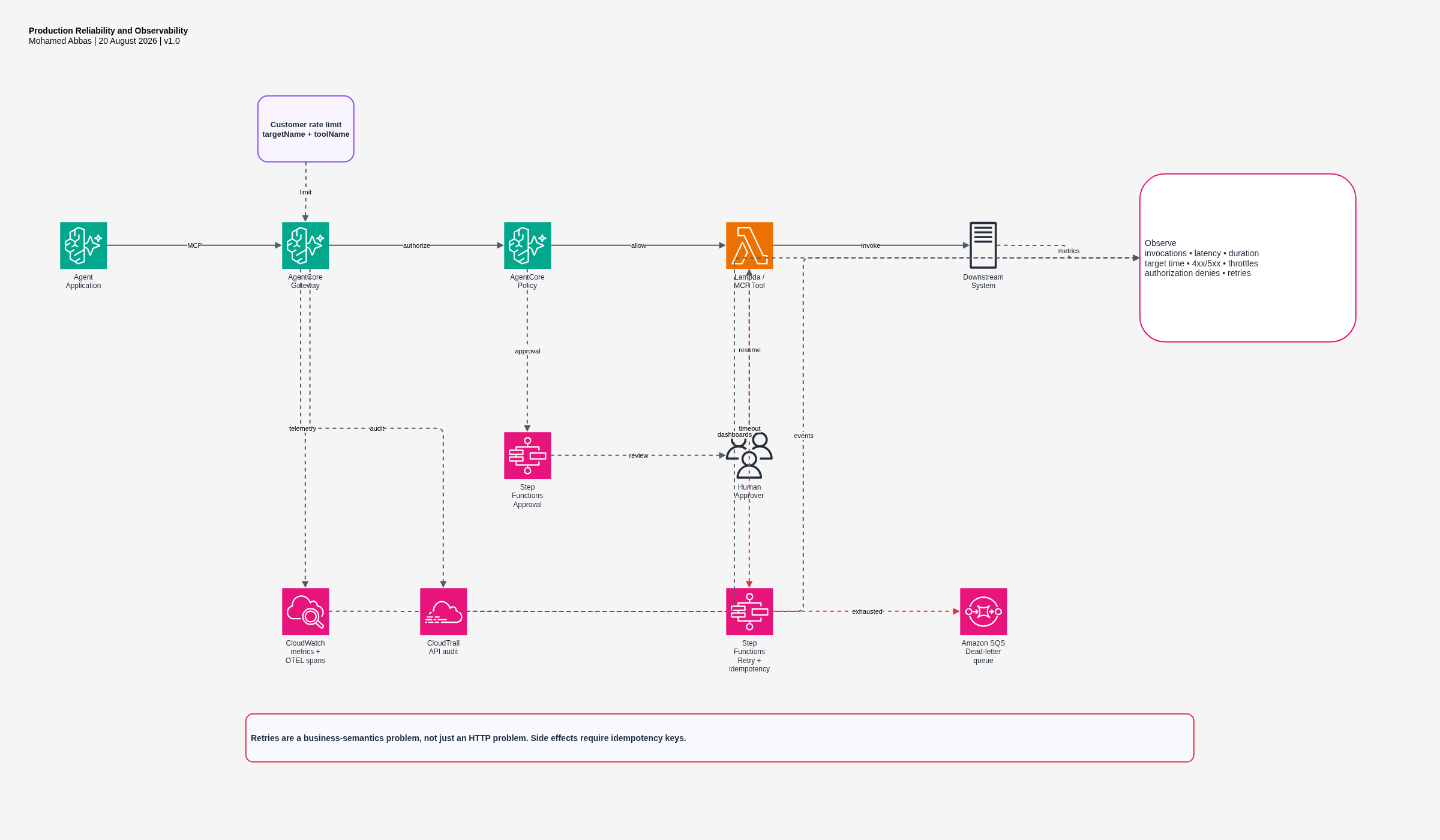
Task: Click the retries idempotency note banner
Action: point(720,738)
